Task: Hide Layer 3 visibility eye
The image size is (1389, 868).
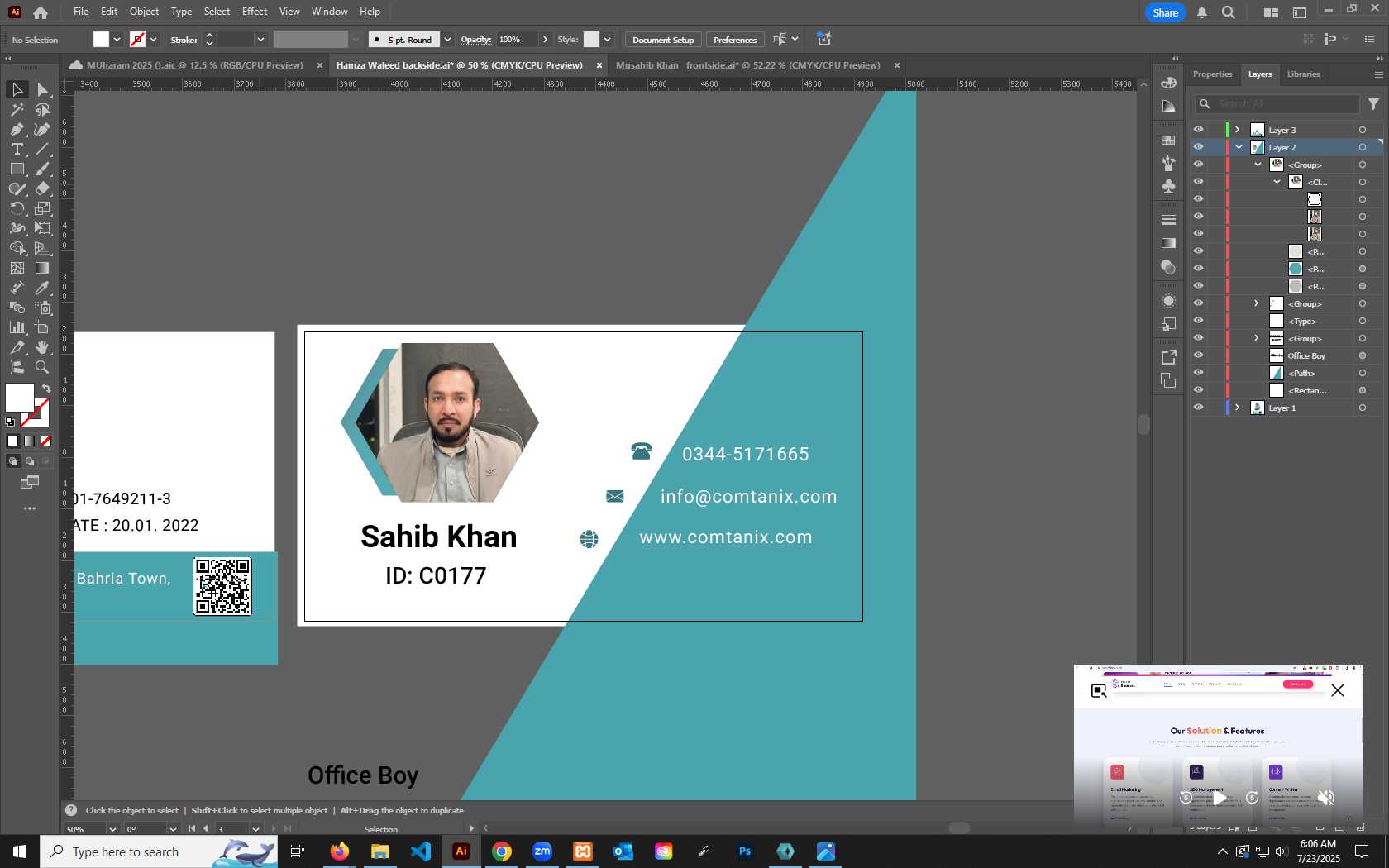Action: [x=1198, y=130]
